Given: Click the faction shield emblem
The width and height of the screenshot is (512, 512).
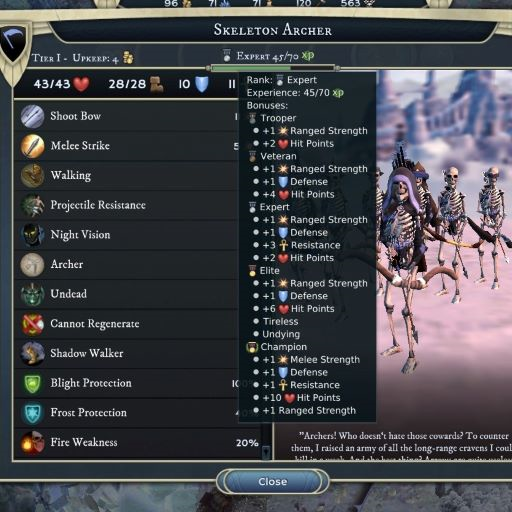Looking at the screenshot, I should (x=14, y=43).
